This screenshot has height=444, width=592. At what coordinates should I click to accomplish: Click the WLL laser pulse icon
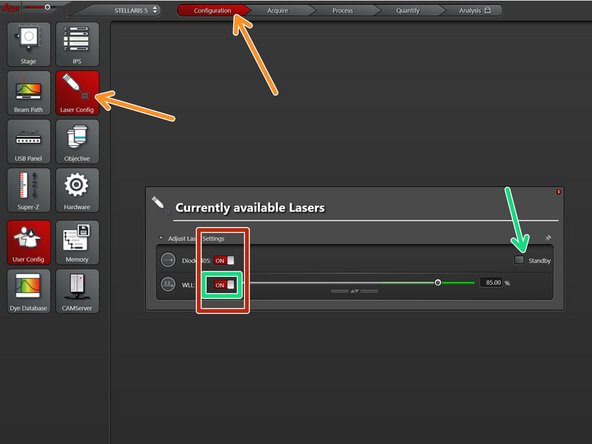tap(168, 284)
